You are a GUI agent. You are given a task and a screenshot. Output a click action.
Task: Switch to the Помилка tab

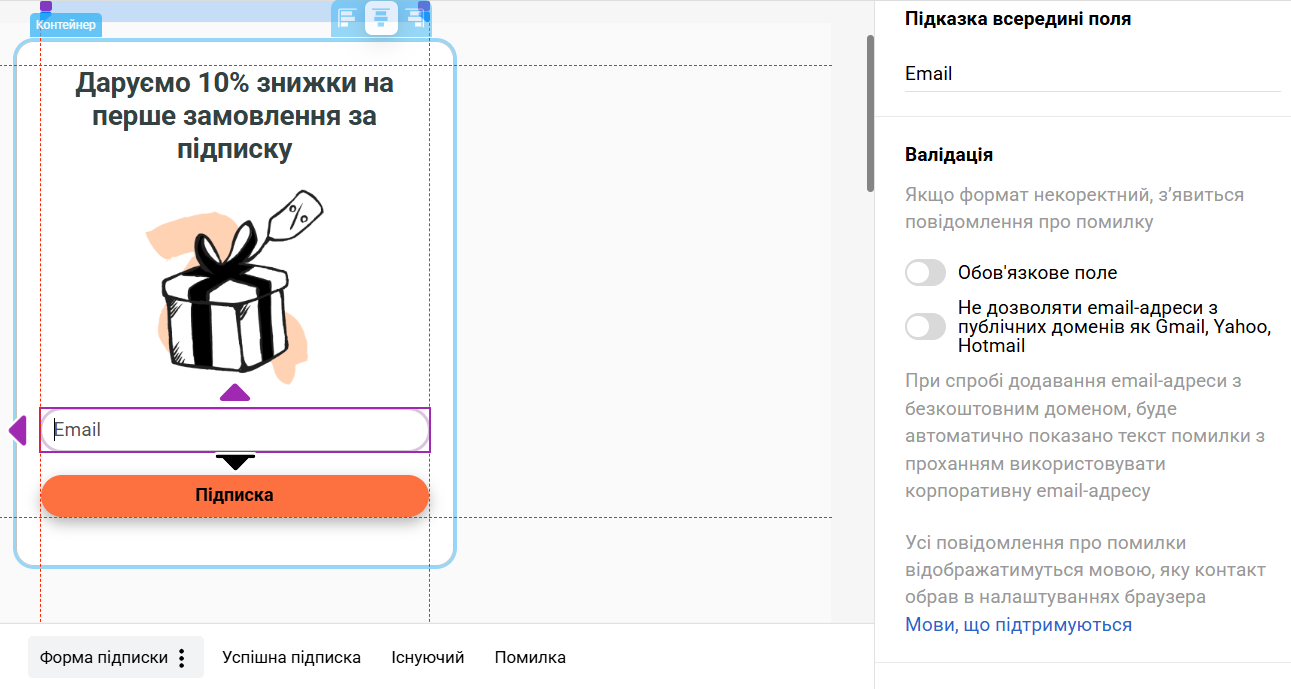[529, 657]
